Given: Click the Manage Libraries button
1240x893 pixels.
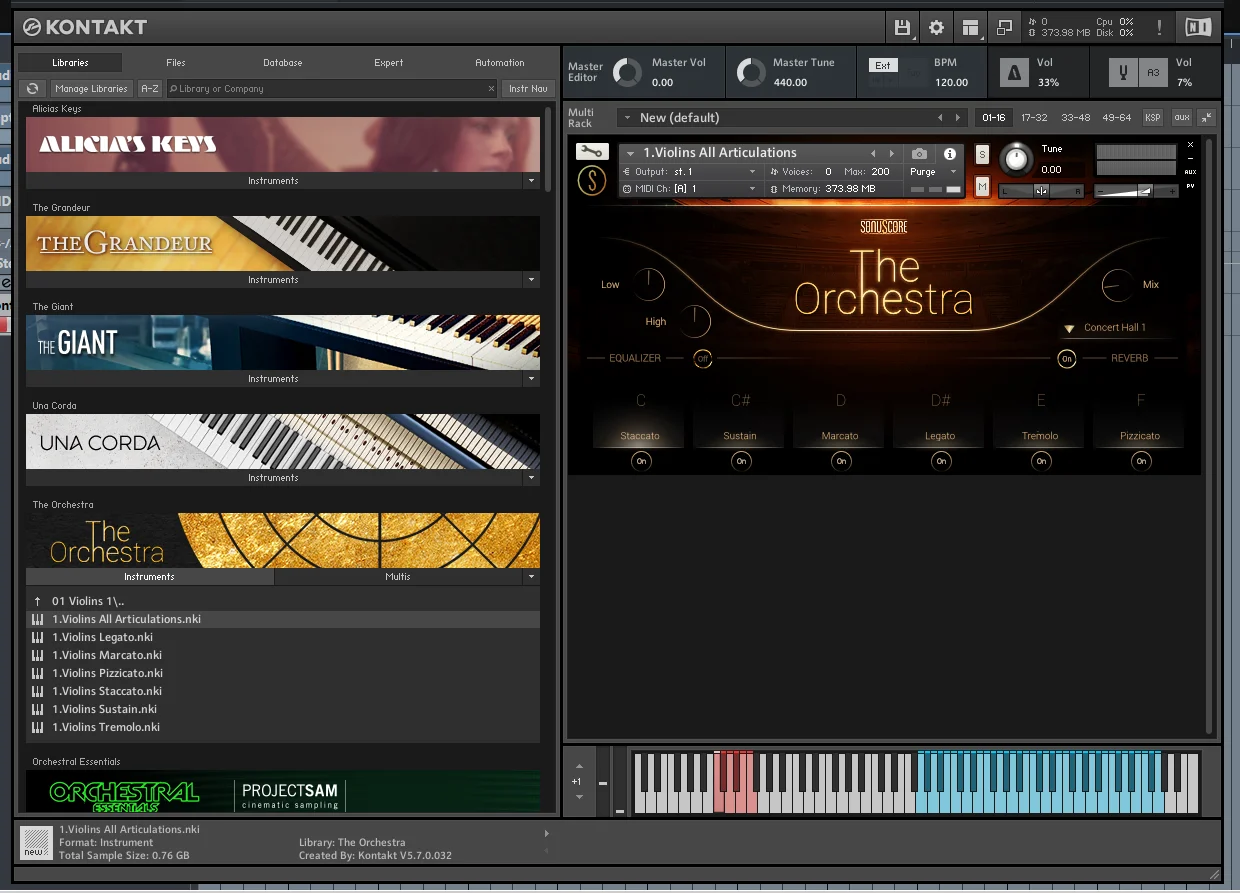Looking at the screenshot, I should click(91, 89).
